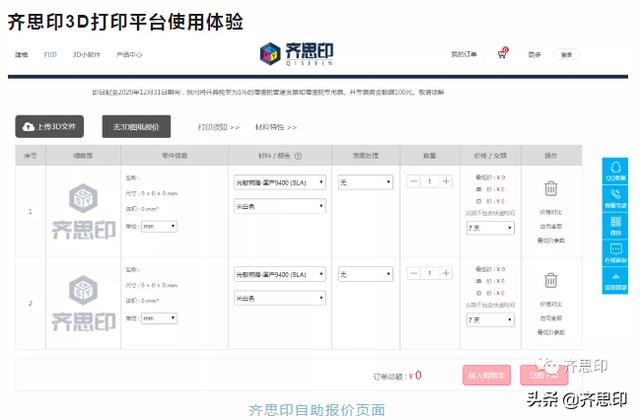Screen dimensions: 640x420
Task: Increase quantity in row 1 with plus
Action: point(446,181)
